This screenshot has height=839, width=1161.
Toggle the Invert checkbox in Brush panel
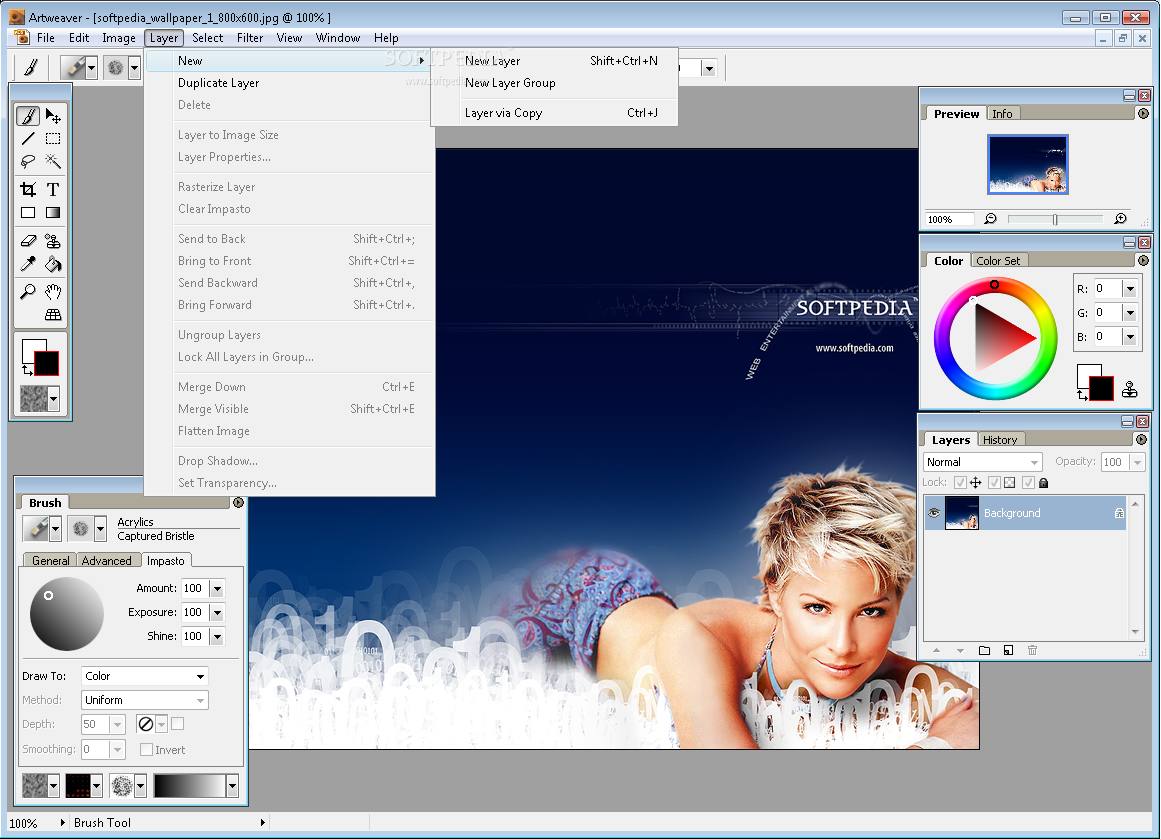point(147,749)
